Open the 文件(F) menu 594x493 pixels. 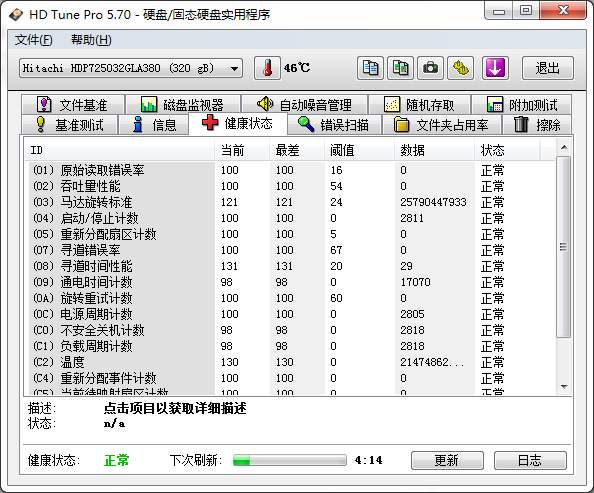tap(33, 40)
